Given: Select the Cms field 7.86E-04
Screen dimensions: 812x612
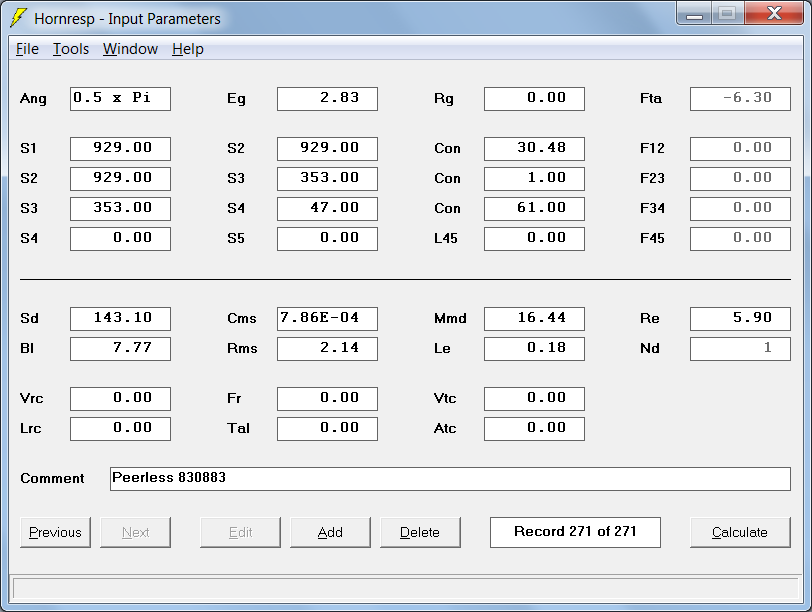Looking at the screenshot, I should pyautogui.click(x=327, y=319).
